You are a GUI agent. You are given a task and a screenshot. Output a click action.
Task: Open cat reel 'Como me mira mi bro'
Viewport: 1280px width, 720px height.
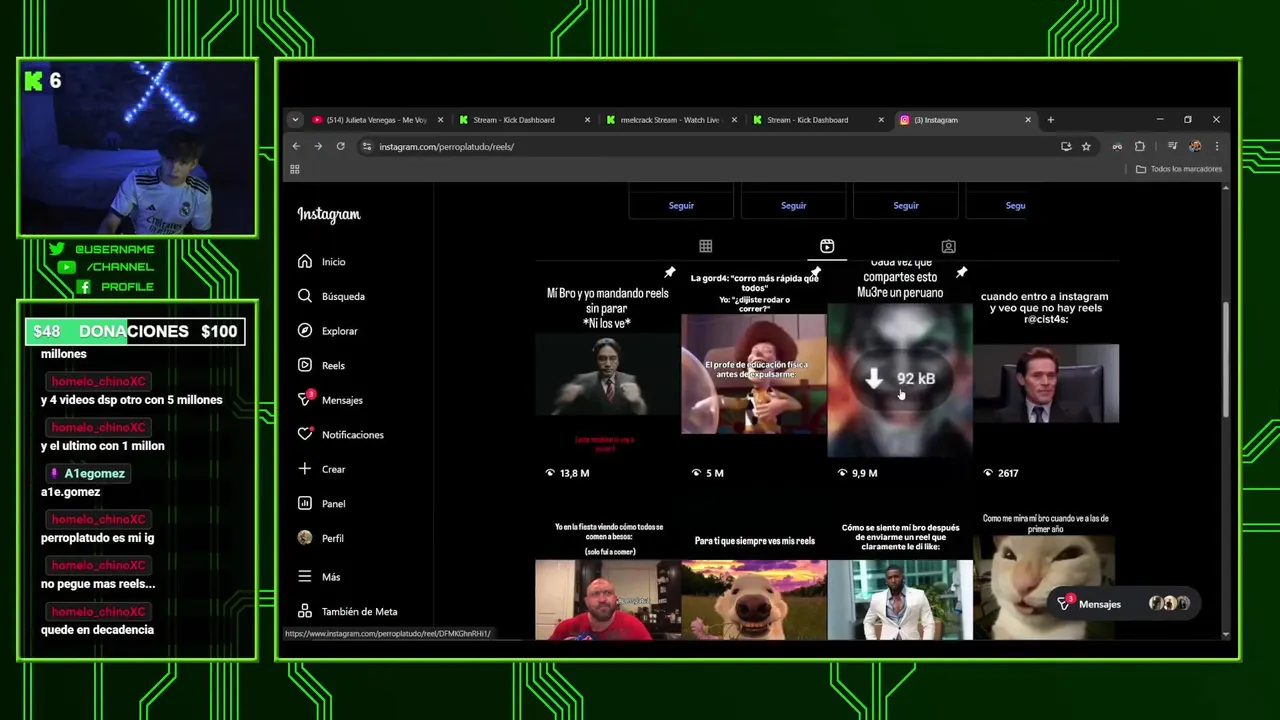tap(1046, 576)
